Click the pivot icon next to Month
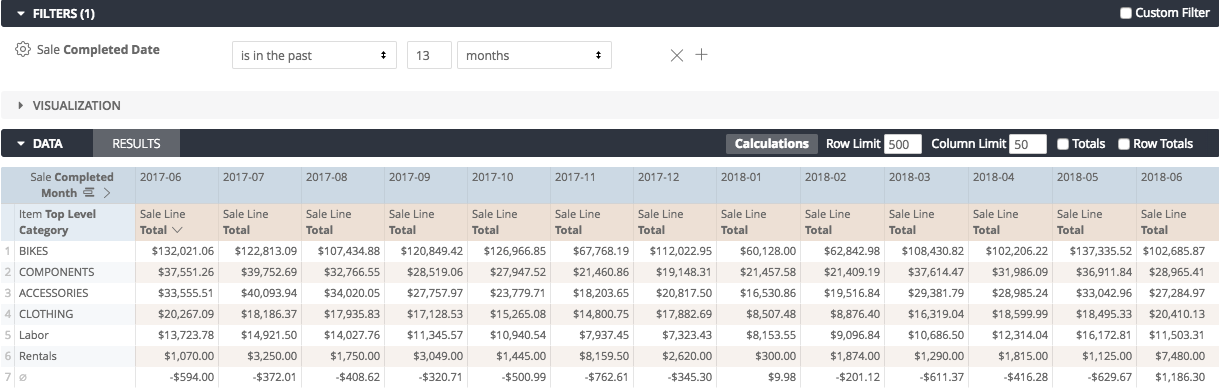Viewport: 1219px width, 390px height. click(88, 192)
